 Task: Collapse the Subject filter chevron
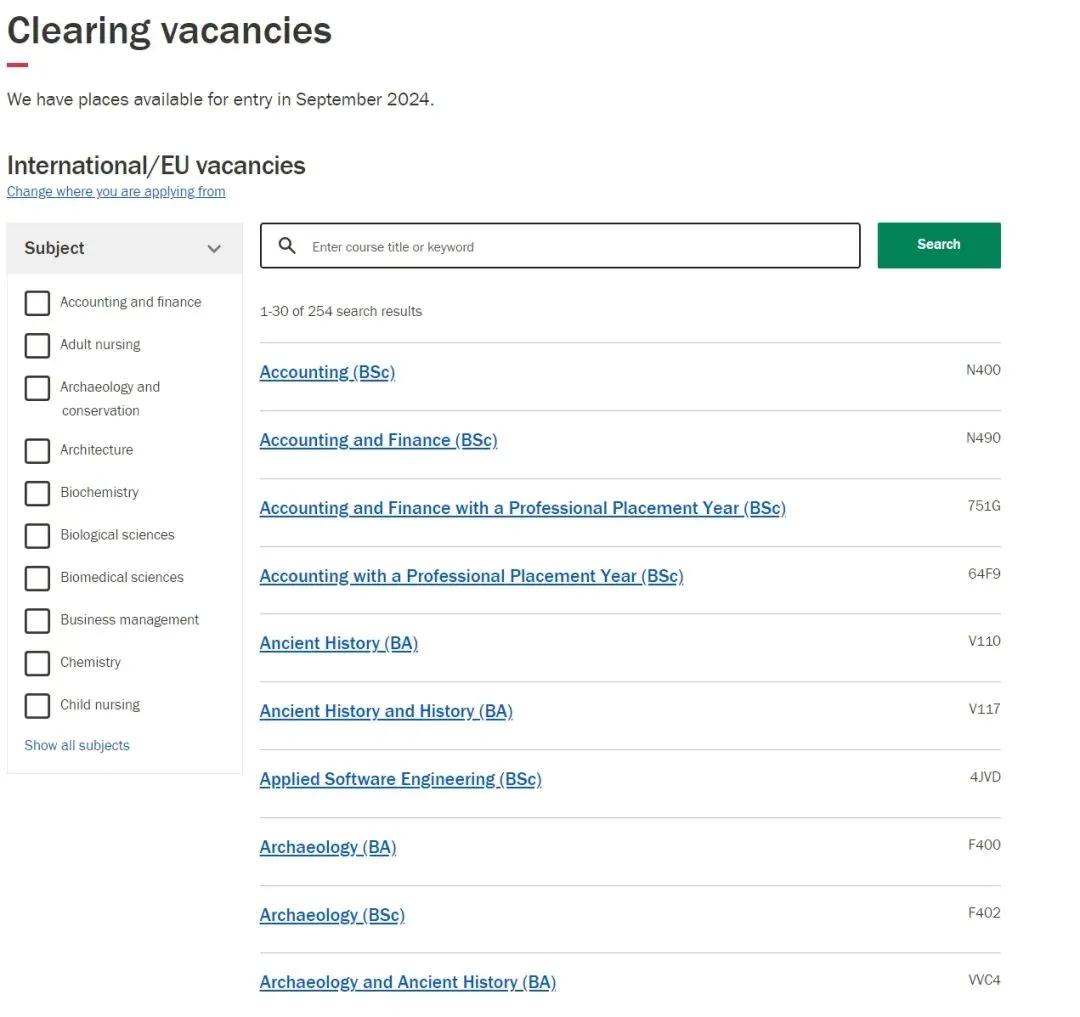coord(214,249)
